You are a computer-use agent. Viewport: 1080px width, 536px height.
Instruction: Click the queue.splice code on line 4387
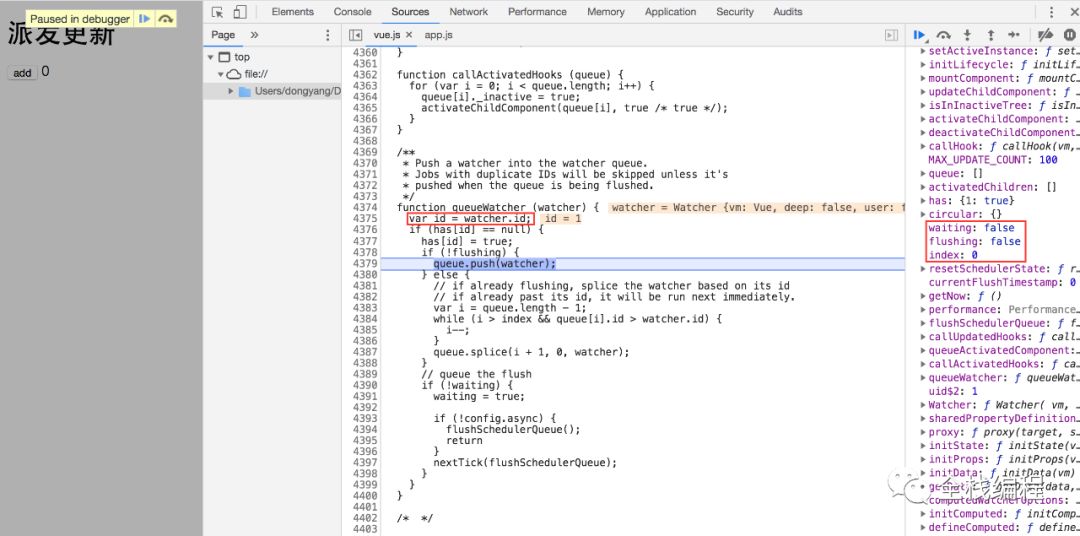531,352
